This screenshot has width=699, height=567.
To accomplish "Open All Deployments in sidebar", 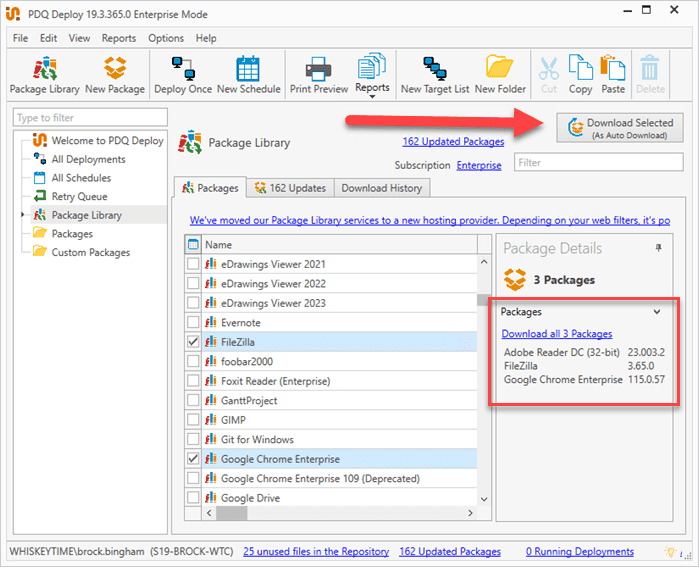I will (x=79, y=159).
